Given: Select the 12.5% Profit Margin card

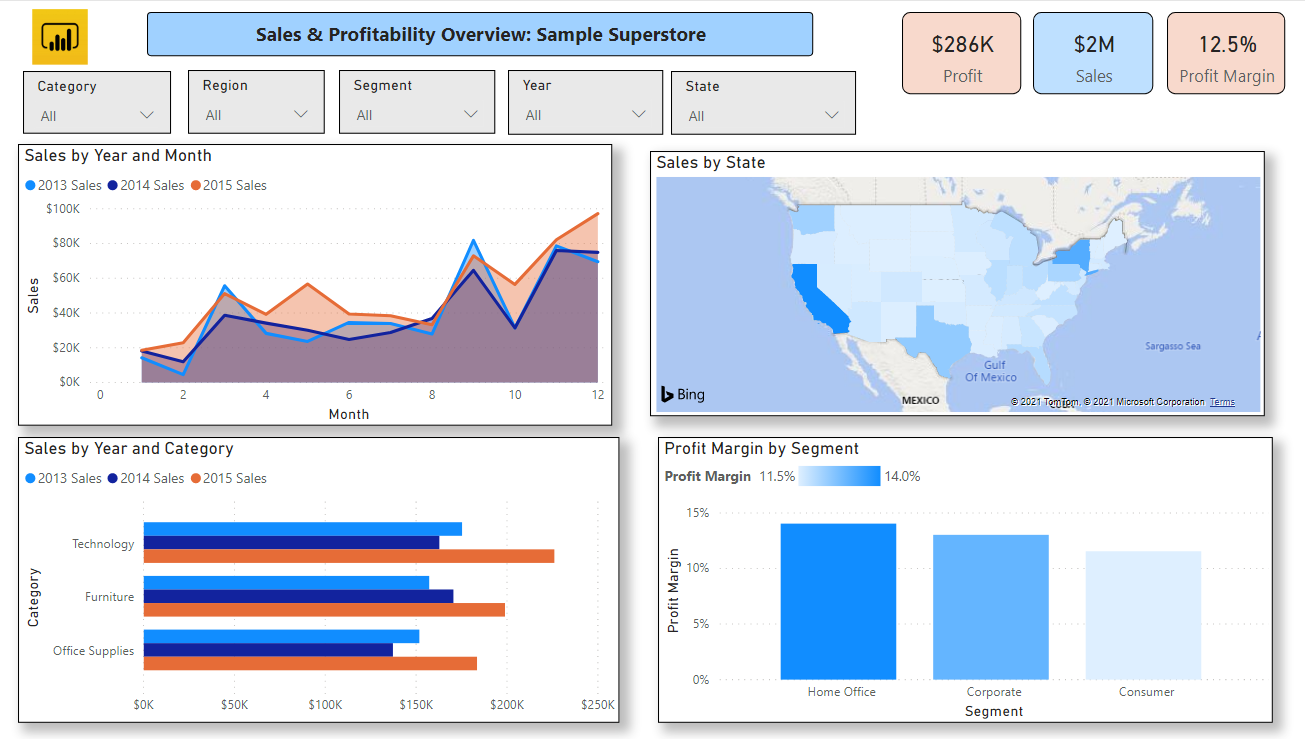Looking at the screenshot, I should pyautogui.click(x=1225, y=52).
